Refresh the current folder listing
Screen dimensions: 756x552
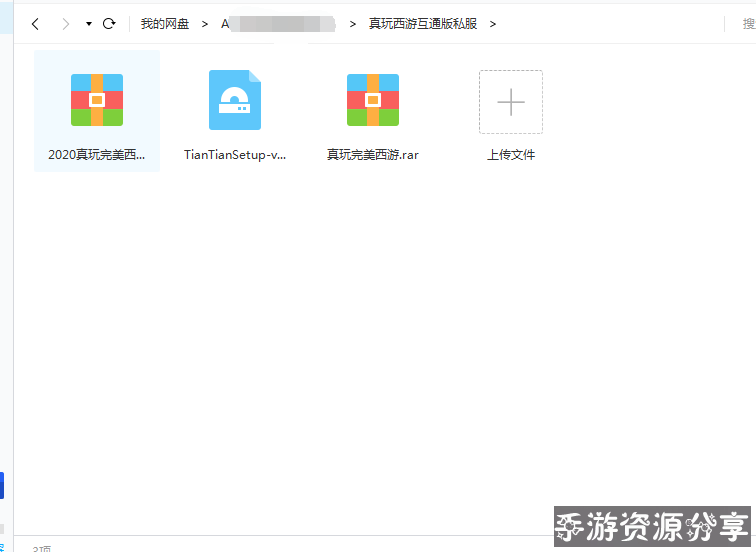tap(109, 23)
